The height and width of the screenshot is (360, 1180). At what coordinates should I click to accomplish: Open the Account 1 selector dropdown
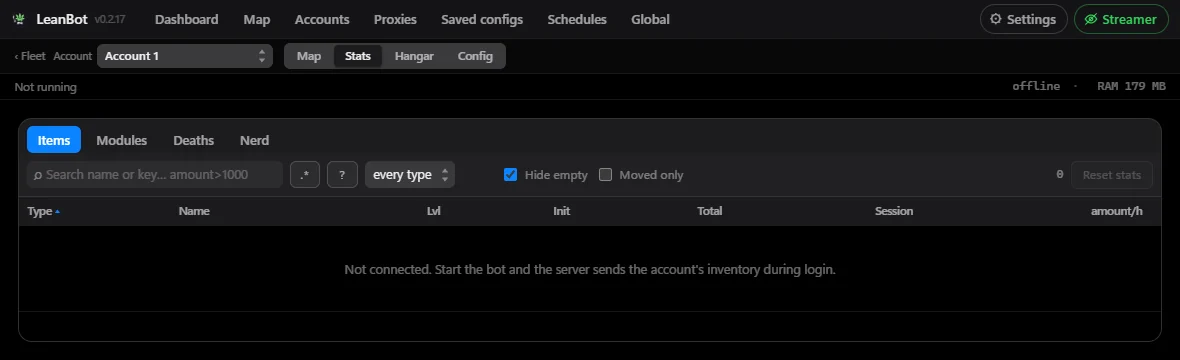pos(185,56)
